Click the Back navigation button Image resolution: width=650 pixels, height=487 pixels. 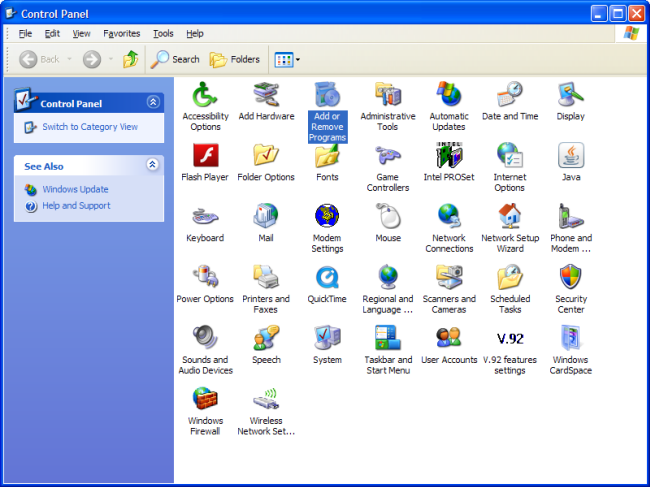[40, 59]
